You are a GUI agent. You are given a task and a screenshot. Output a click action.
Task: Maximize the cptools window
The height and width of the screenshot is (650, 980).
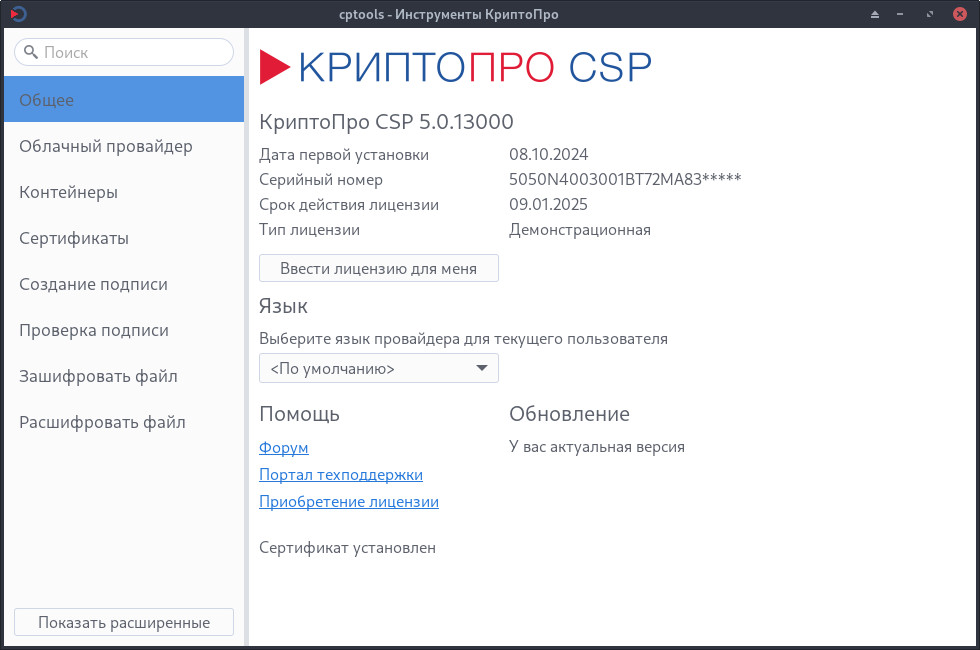[x=930, y=14]
